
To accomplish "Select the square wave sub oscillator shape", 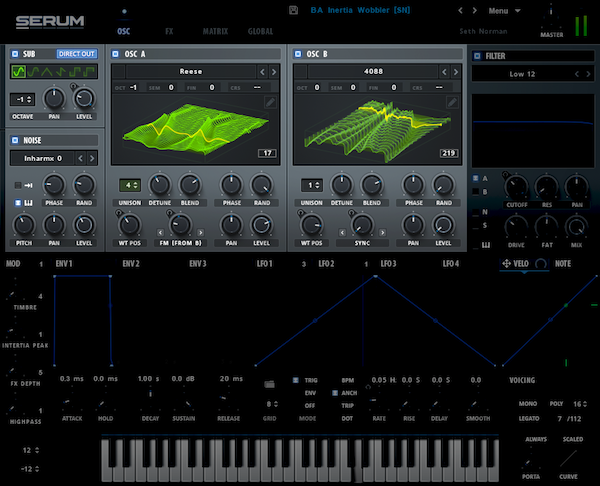I will tap(75, 72).
